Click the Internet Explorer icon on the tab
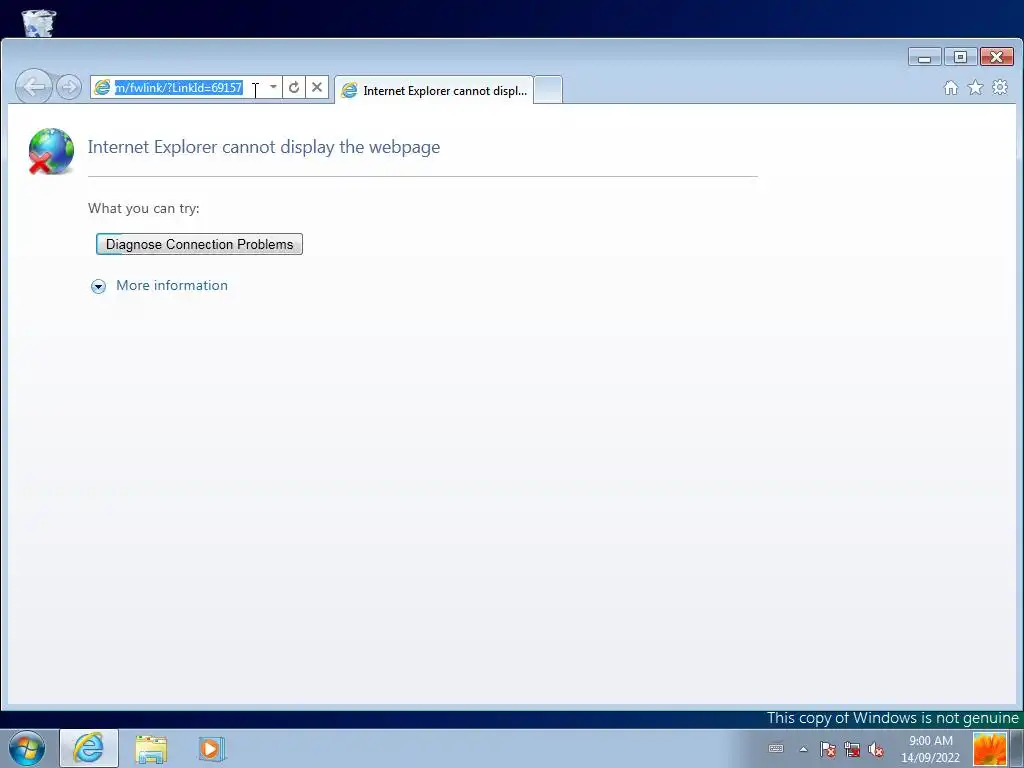 point(349,91)
